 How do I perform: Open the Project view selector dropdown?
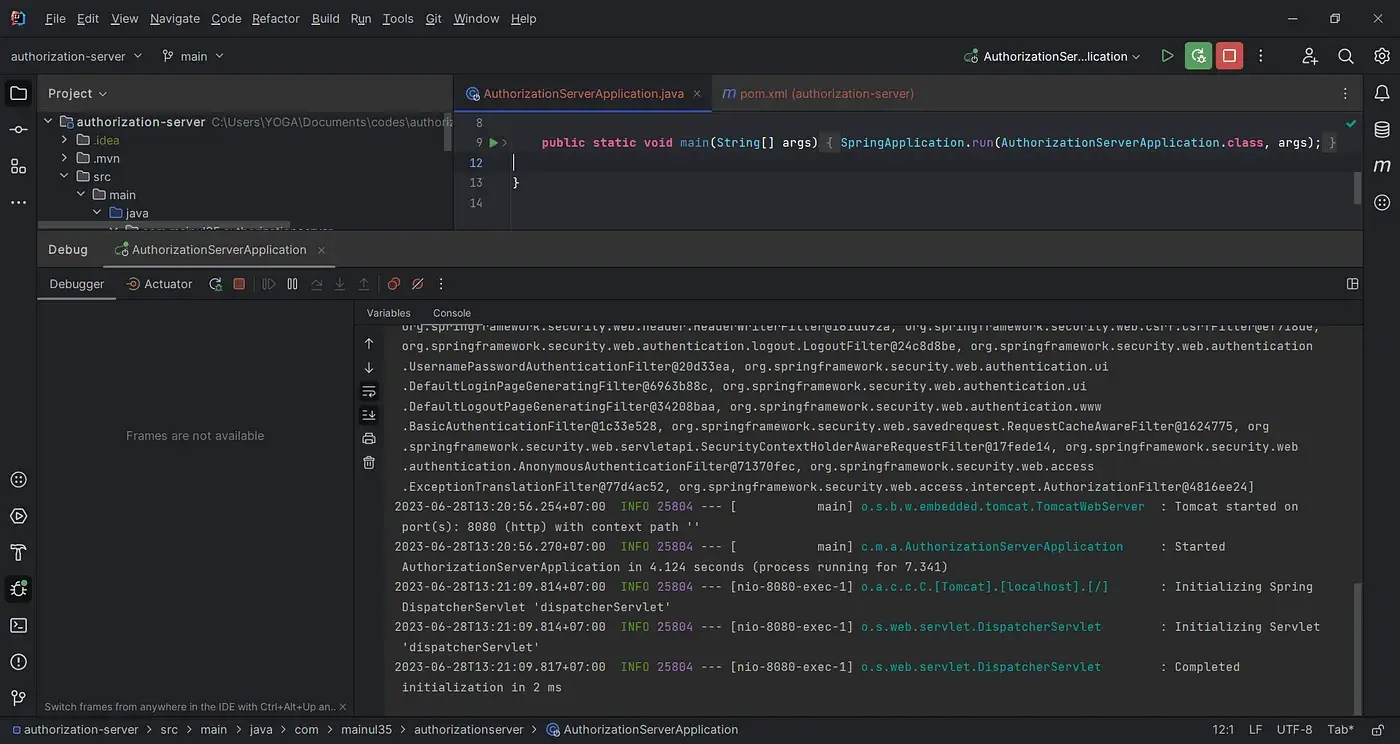click(x=78, y=93)
